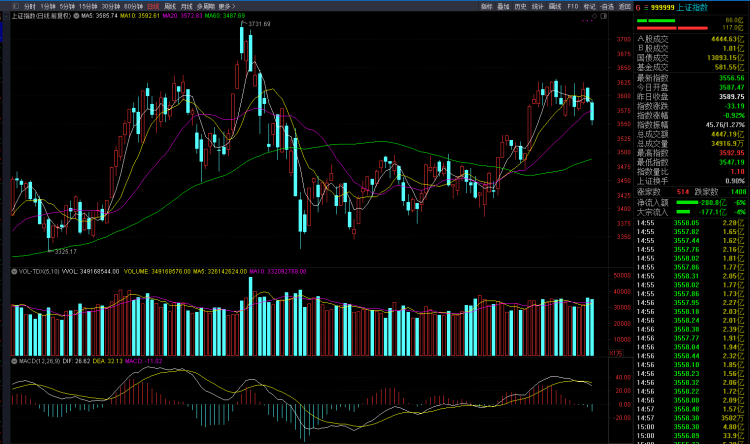Switch to the 日线 daily chart tab
The height and width of the screenshot is (444, 750).
[153, 6]
